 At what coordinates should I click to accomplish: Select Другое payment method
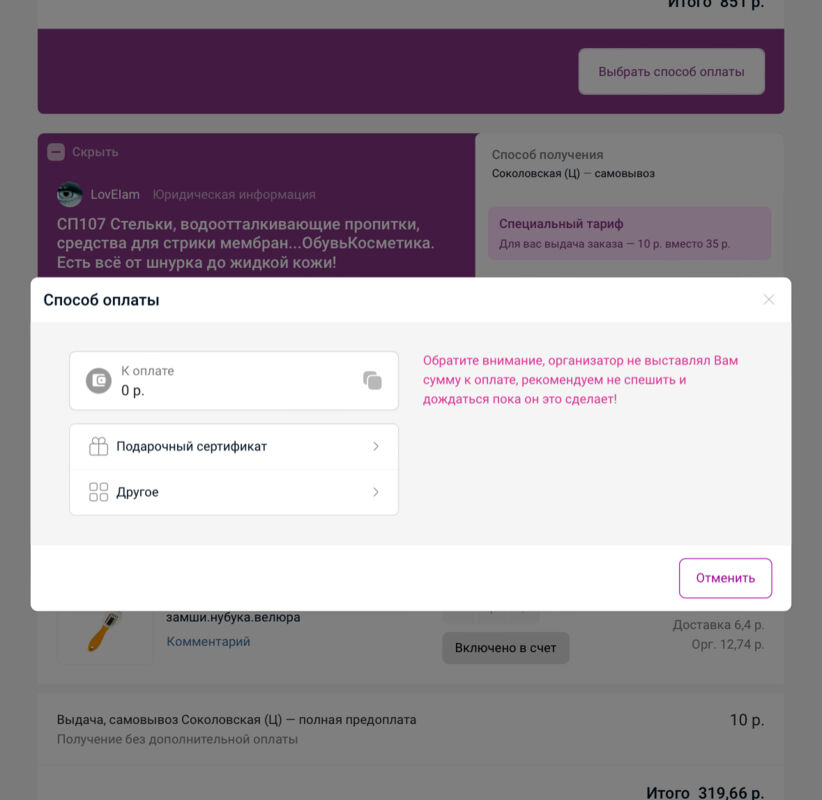pyautogui.click(x=137, y=492)
